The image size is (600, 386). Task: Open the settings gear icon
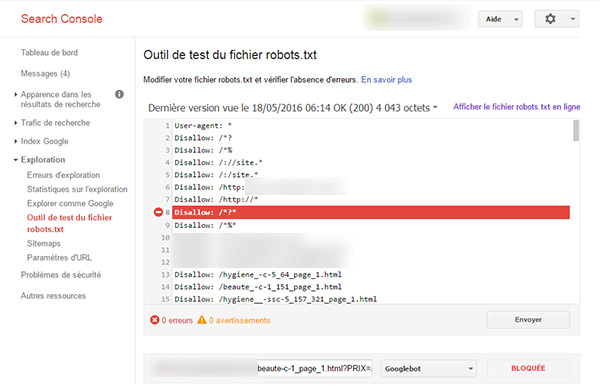pos(550,19)
